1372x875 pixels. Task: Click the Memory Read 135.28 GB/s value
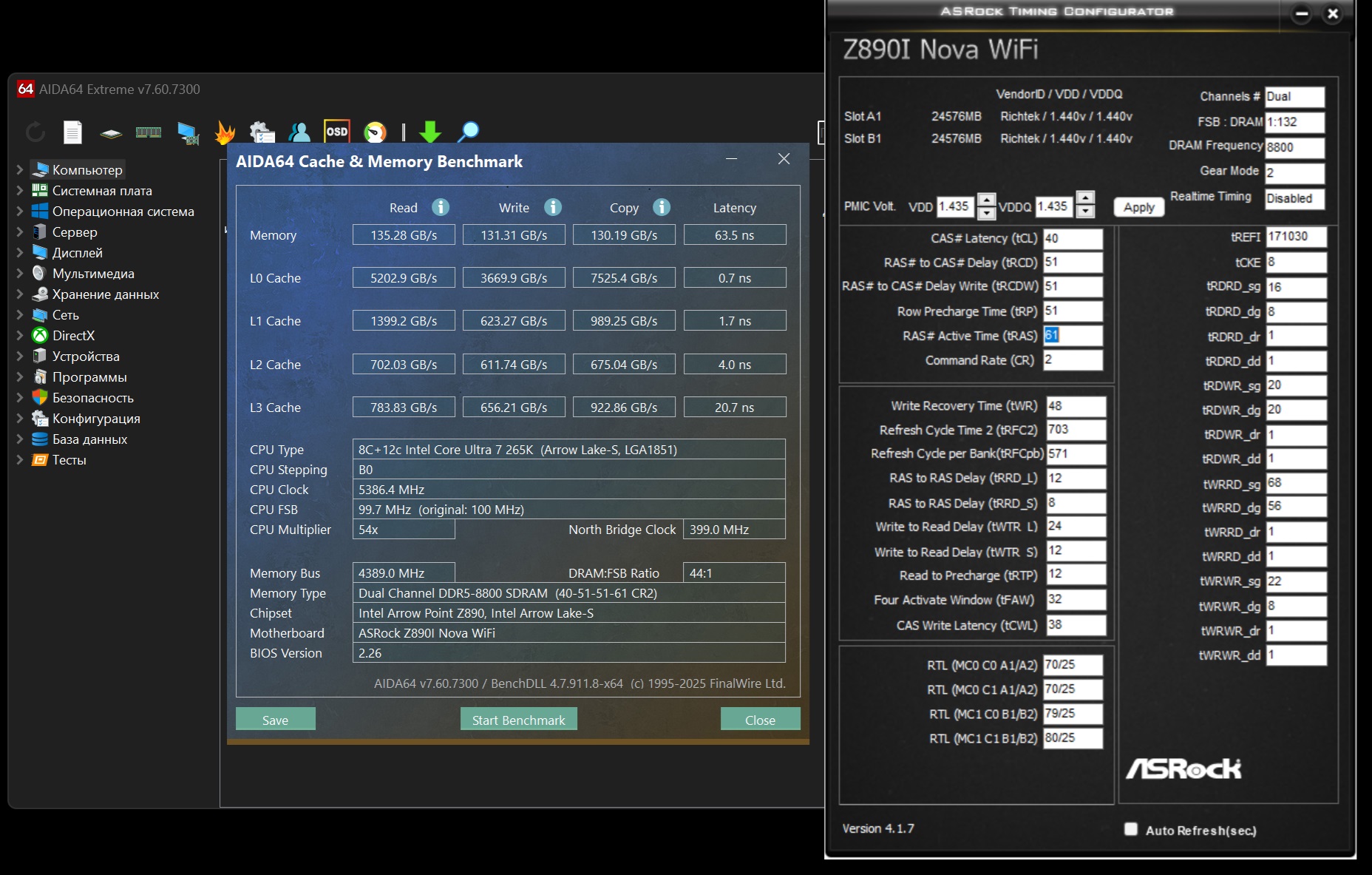[x=404, y=235]
